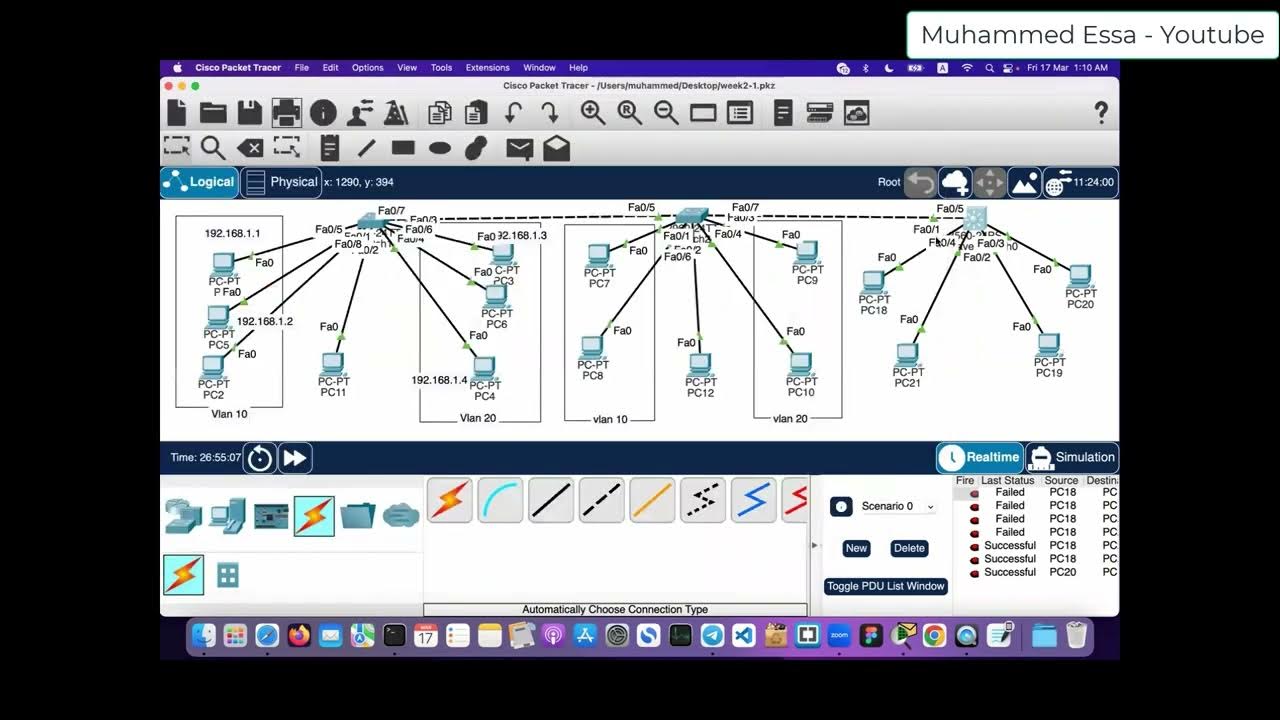
Task: Switch to the Logical workspace tab
Action: click(200, 182)
